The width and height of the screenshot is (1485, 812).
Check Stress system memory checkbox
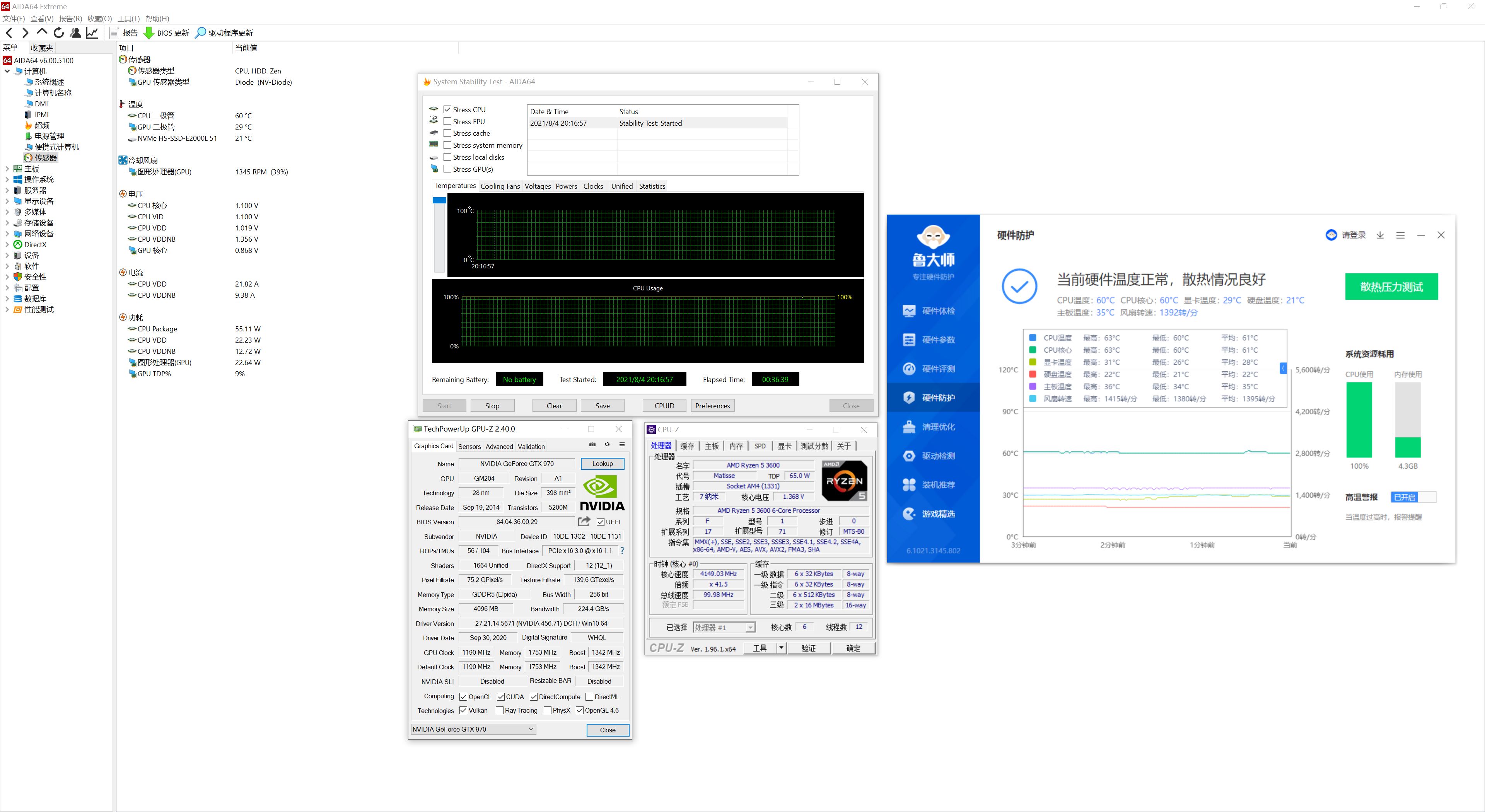447,145
